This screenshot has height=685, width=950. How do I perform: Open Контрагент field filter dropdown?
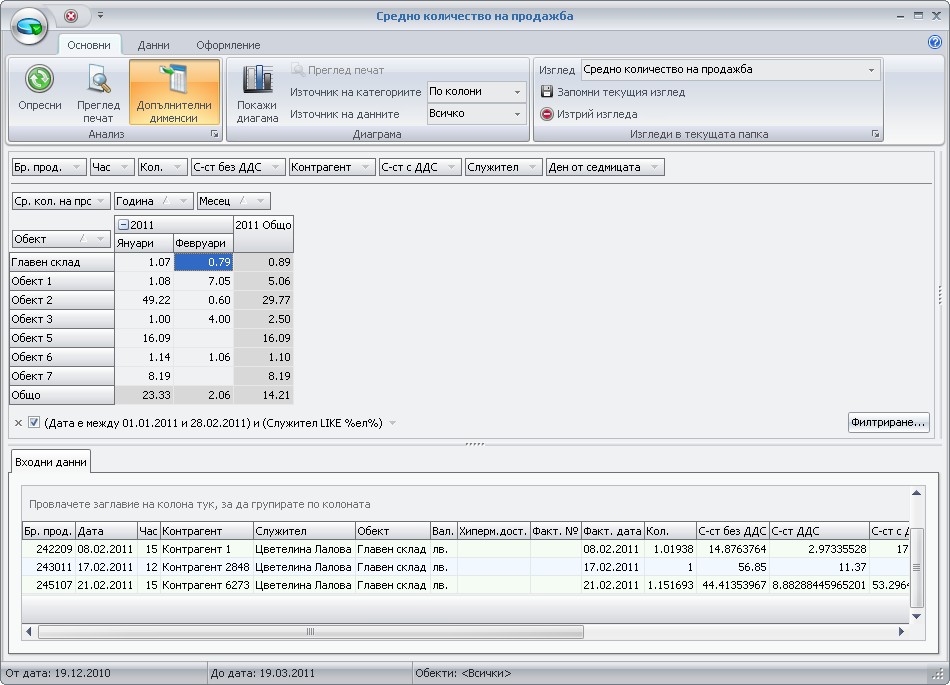pos(365,167)
